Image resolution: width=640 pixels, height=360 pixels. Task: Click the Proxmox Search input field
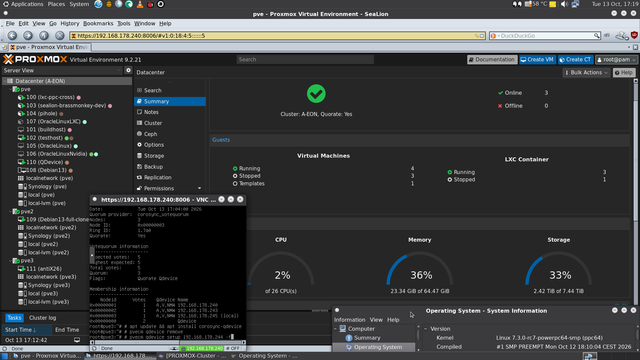click(305, 60)
